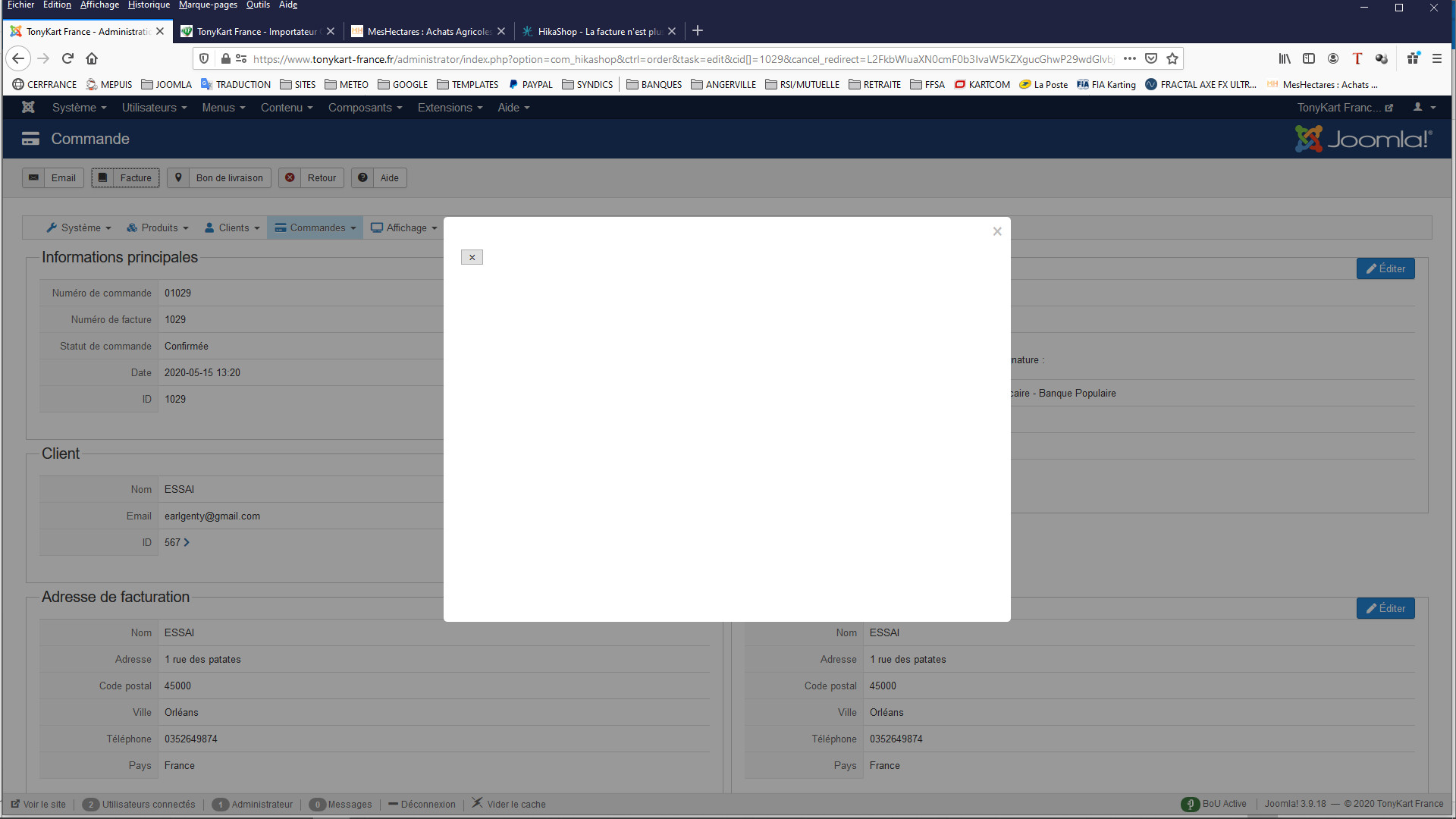Click the Email toolbar button
1456x819 pixels.
[x=53, y=178]
